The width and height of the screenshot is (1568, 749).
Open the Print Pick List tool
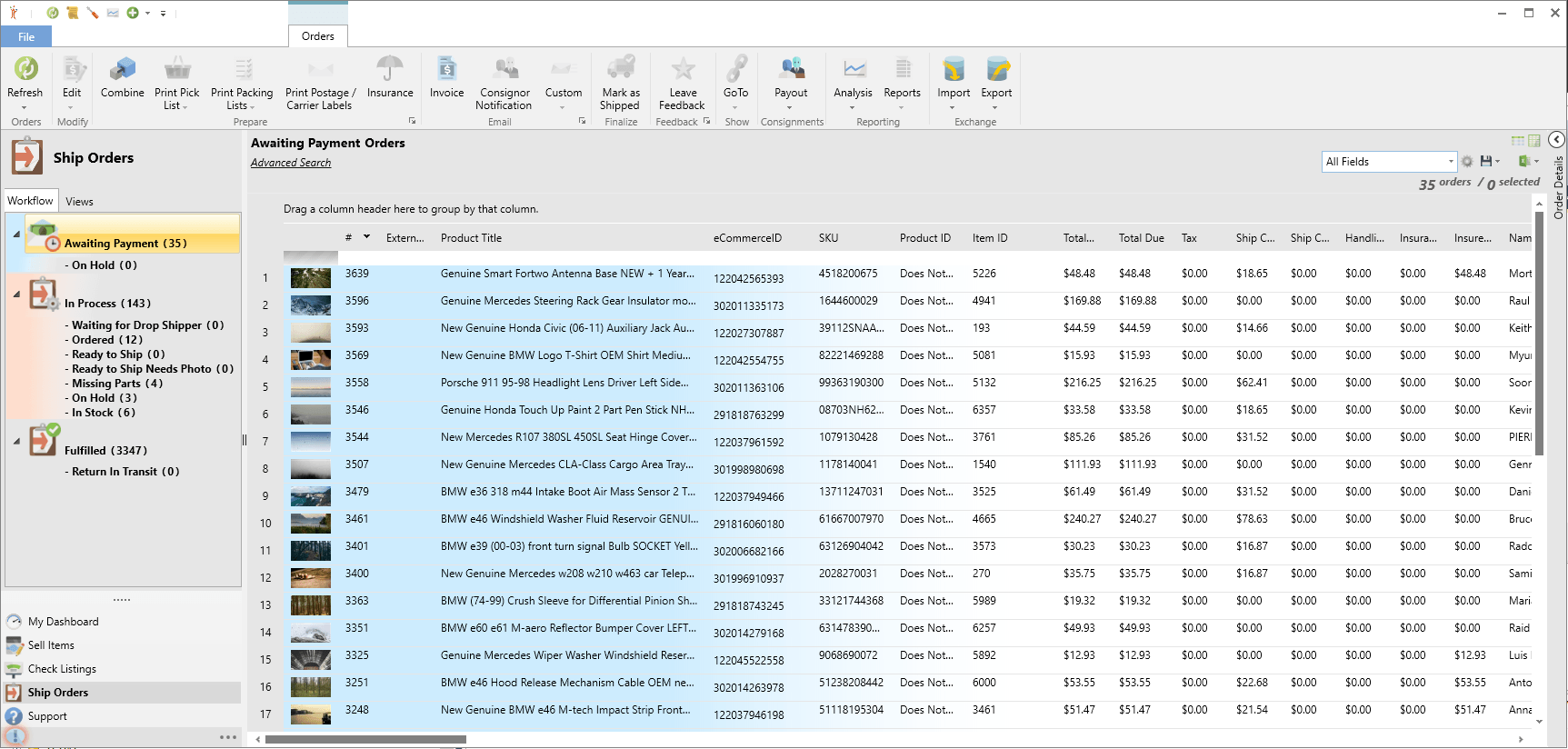(x=176, y=69)
